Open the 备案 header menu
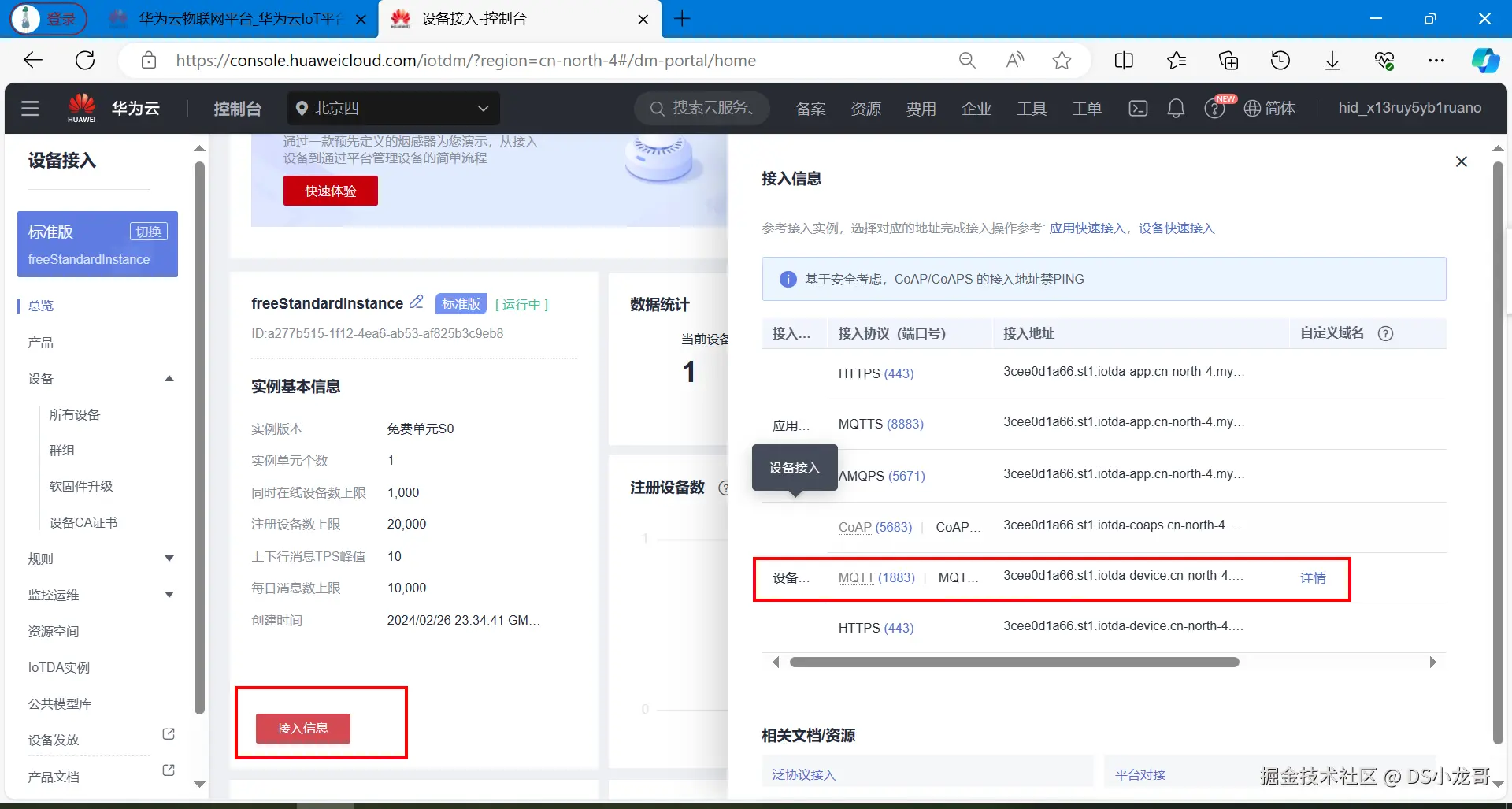The height and width of the screenshot is (809, 1512). coord(810,109)
